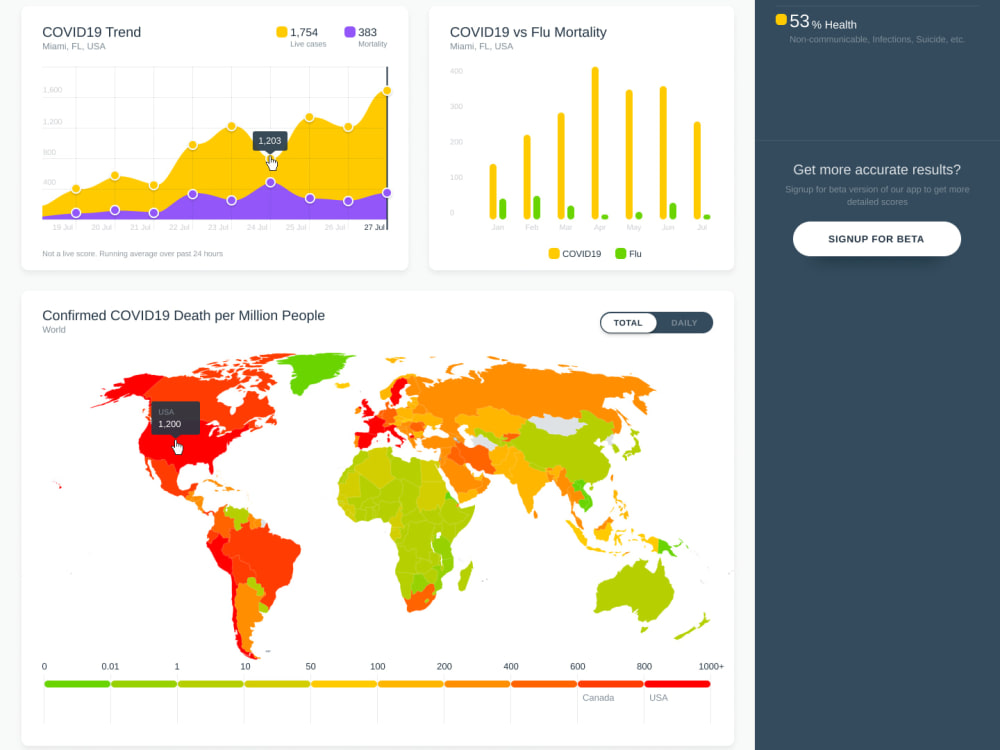Click the 21 Jul live cases point
Image resolution: width=1000 pixels, height=750 pixels.
pyautogui.click(x=154, y=186)
